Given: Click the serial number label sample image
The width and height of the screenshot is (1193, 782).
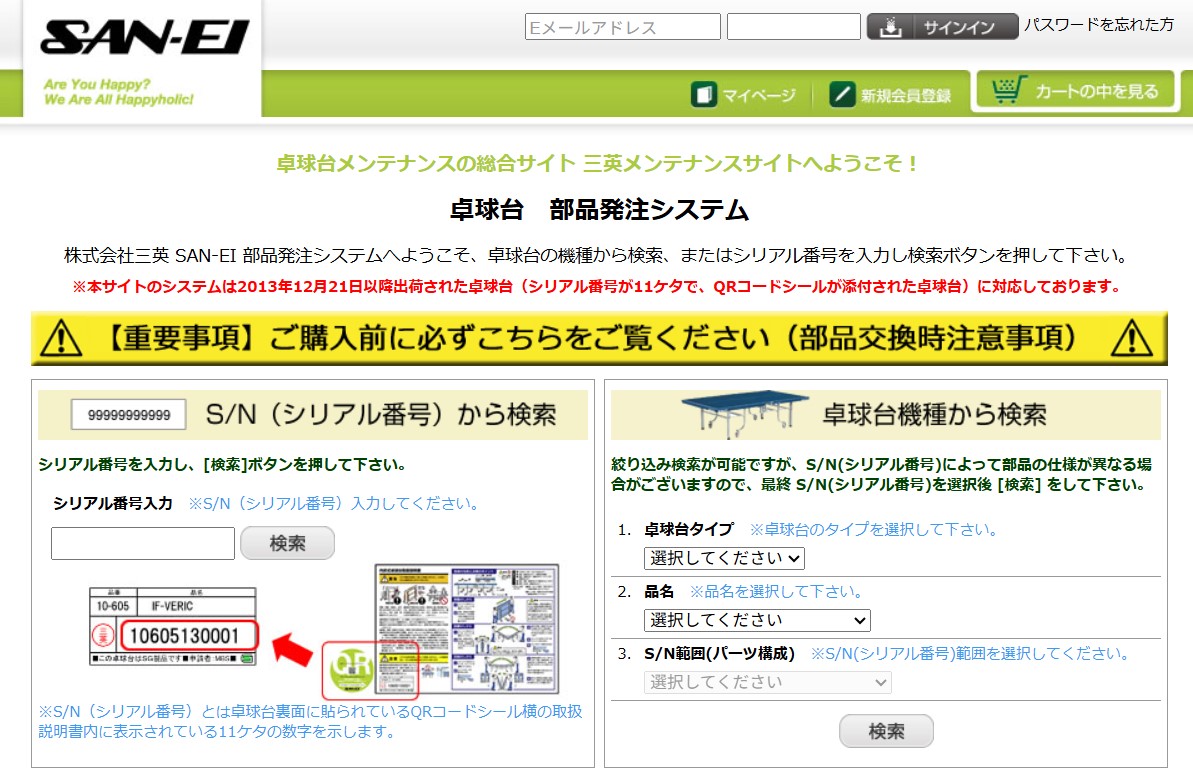Looking at the screenshot, I should point(173,626).
